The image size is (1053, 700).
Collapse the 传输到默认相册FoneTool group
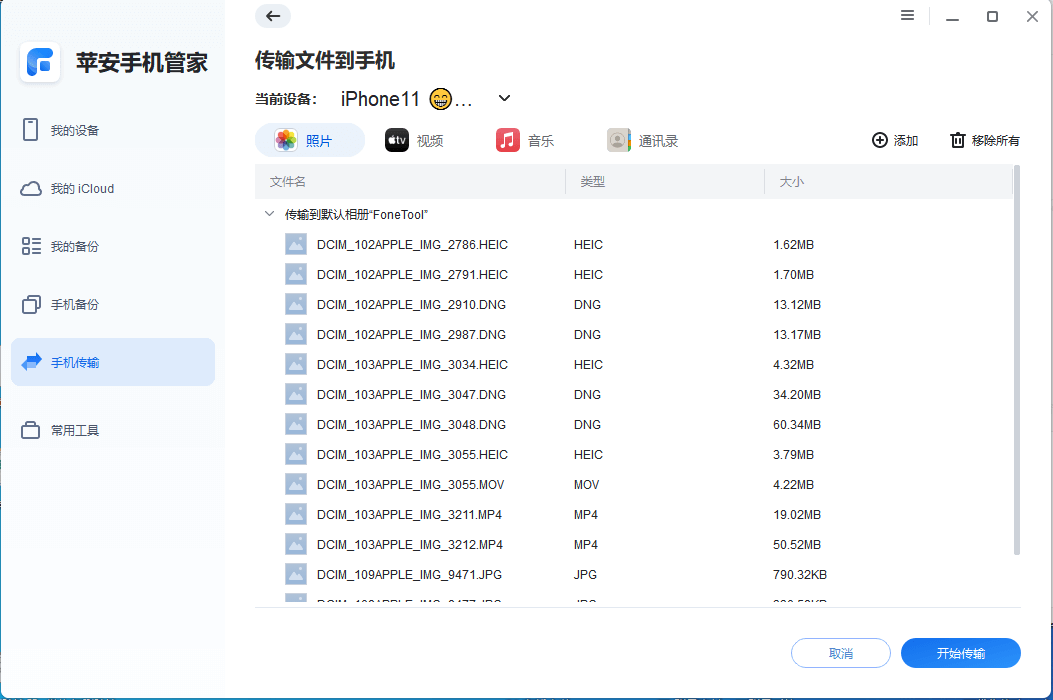coord(268,213)
